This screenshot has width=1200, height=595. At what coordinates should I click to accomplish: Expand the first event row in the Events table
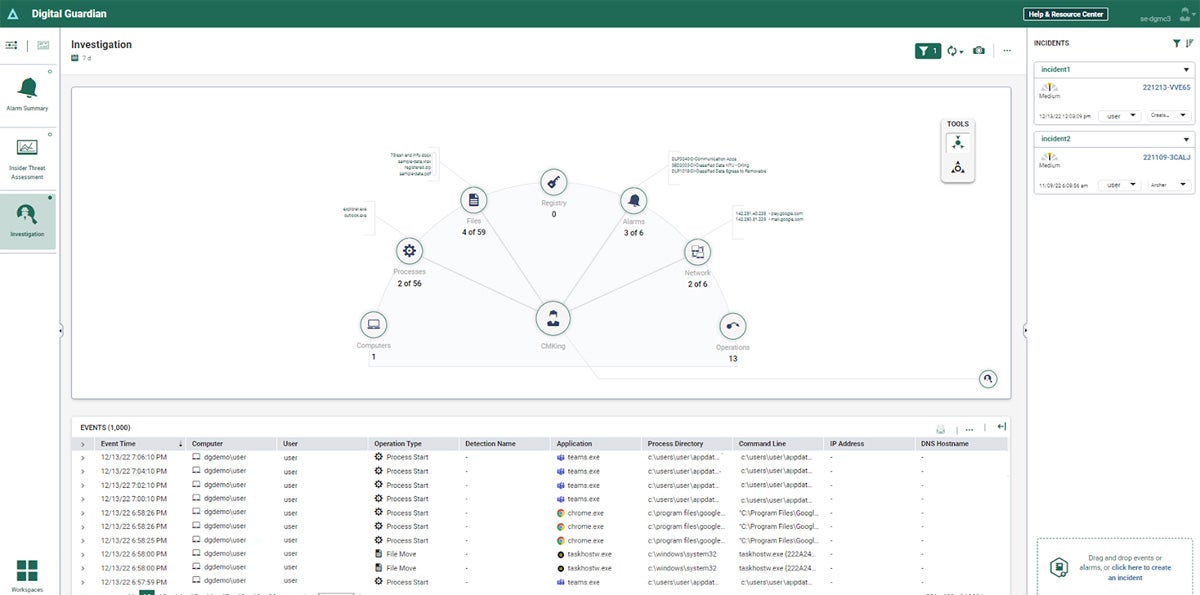83,457
